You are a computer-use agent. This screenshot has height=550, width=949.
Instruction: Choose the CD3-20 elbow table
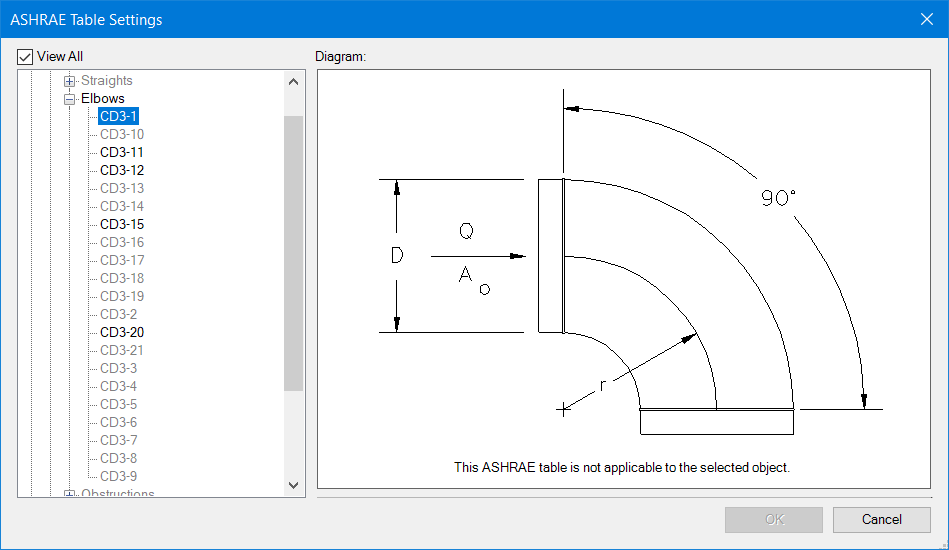point(122,332)
